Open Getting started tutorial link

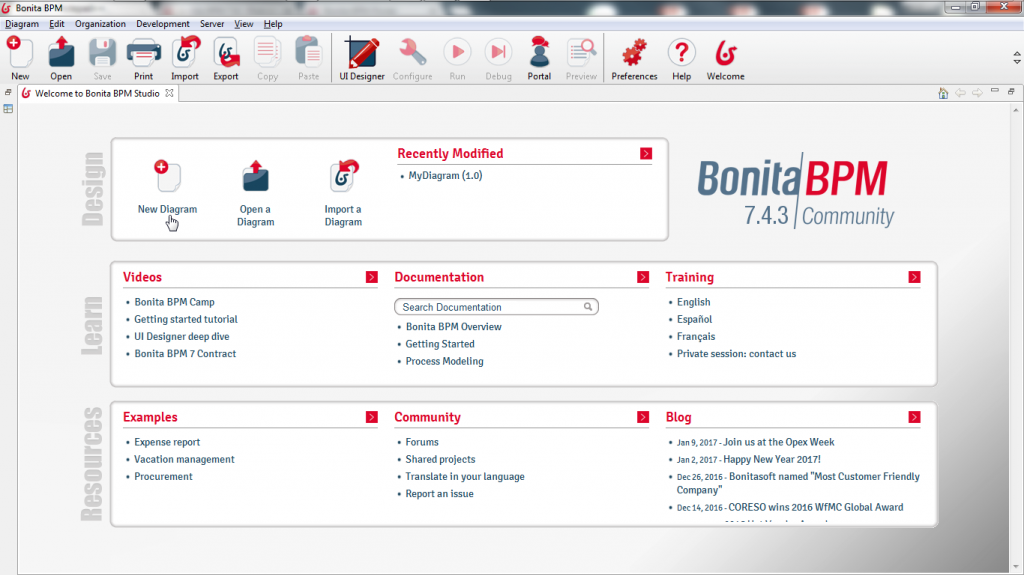185,319
